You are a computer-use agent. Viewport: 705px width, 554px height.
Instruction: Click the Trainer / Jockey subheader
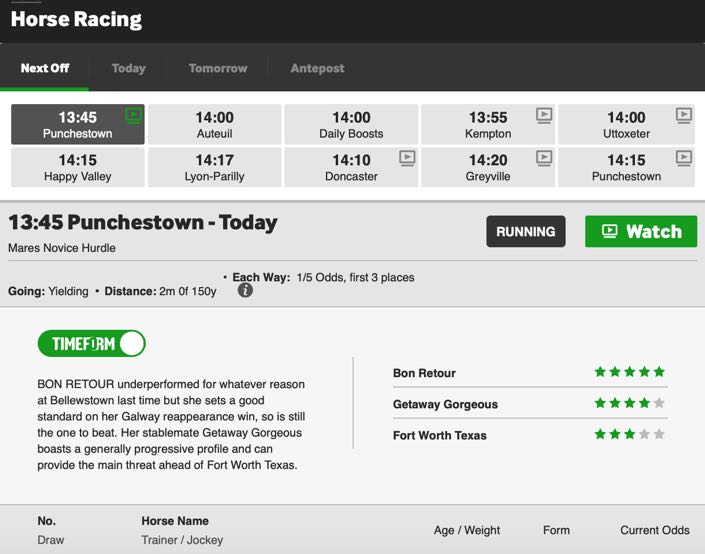coord(182,540)
